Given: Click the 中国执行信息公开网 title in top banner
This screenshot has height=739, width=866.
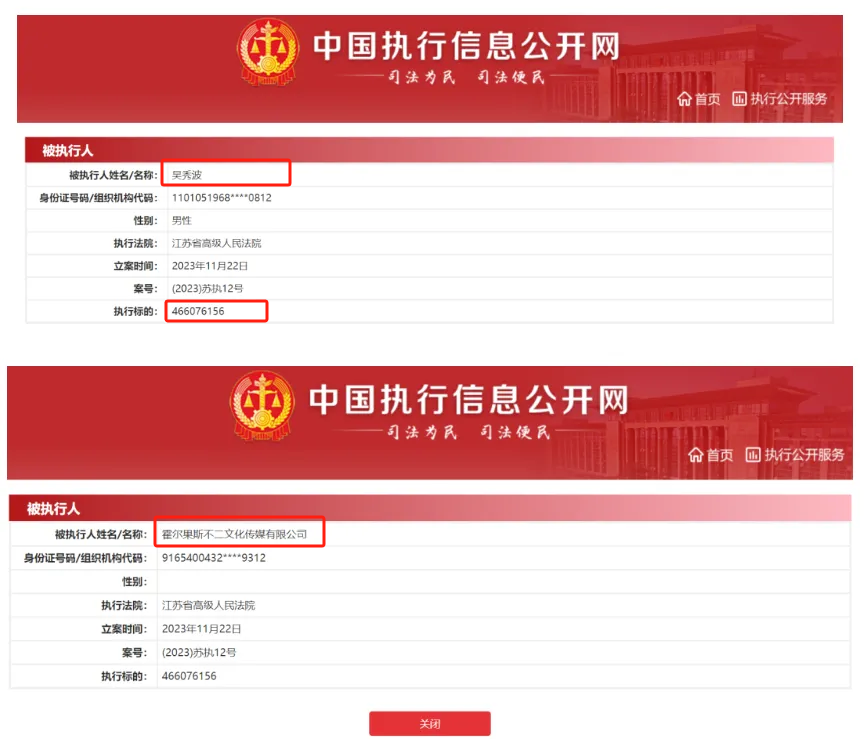Looking at the screenshot, I should click(466, 46).
